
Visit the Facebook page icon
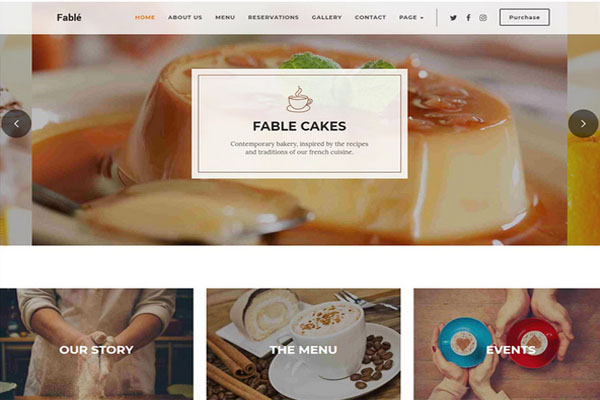(x=468, y=18)
